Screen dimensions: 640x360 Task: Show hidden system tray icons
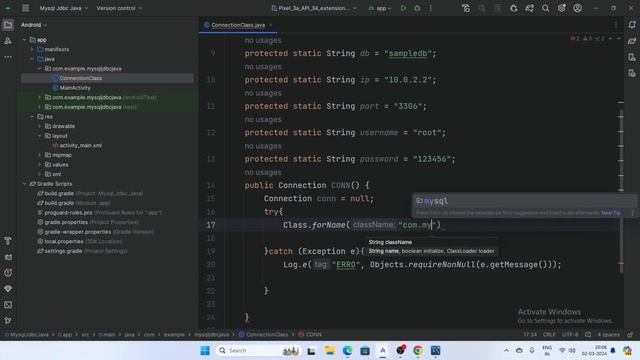pos(506,350)
